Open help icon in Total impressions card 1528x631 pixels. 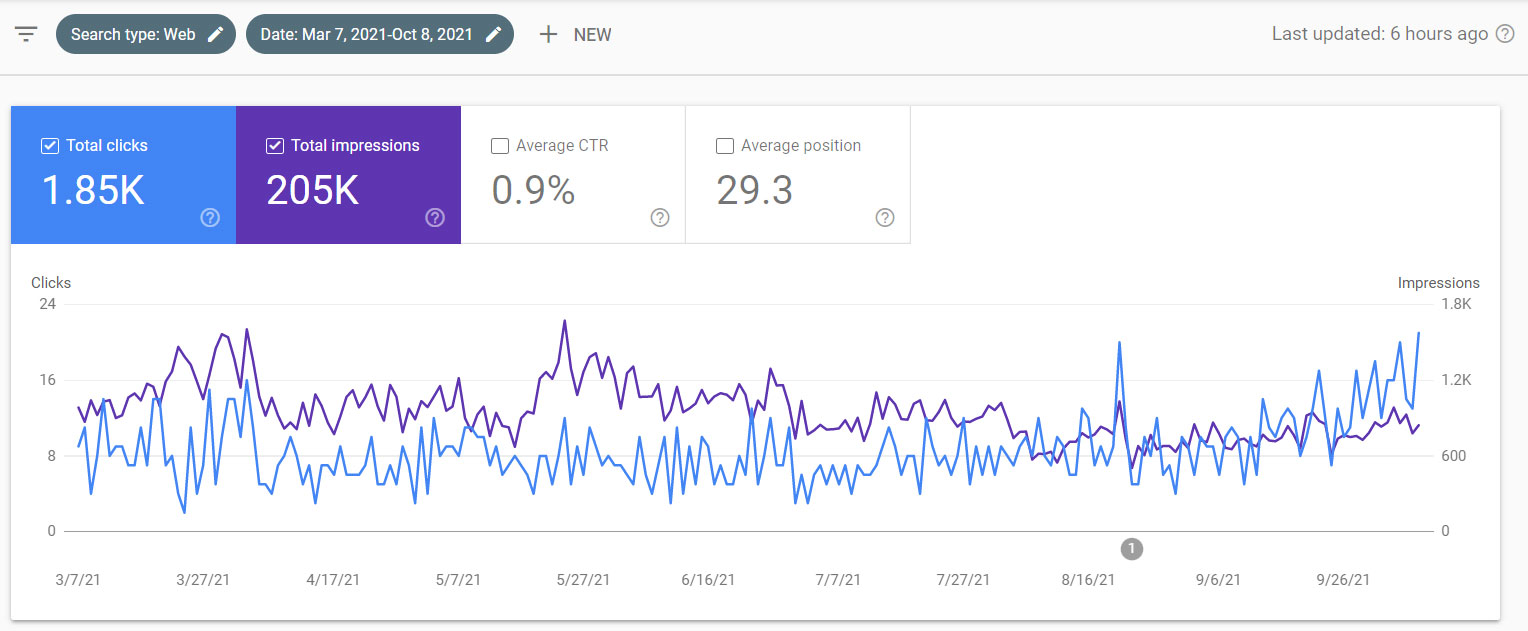pyautogui.click(x=435, y=217)
